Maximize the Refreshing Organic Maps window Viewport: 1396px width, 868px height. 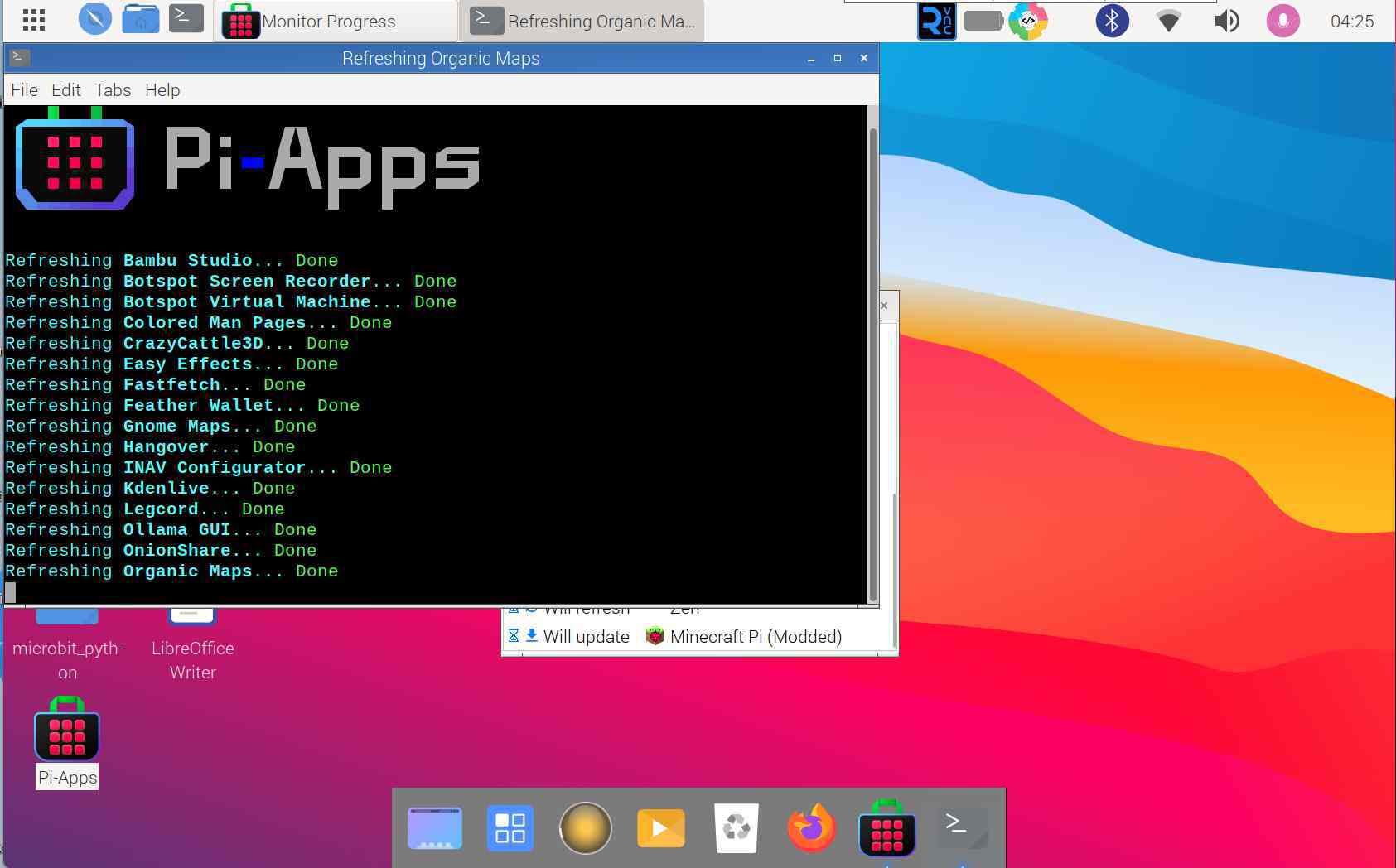(x=837, y=58)
